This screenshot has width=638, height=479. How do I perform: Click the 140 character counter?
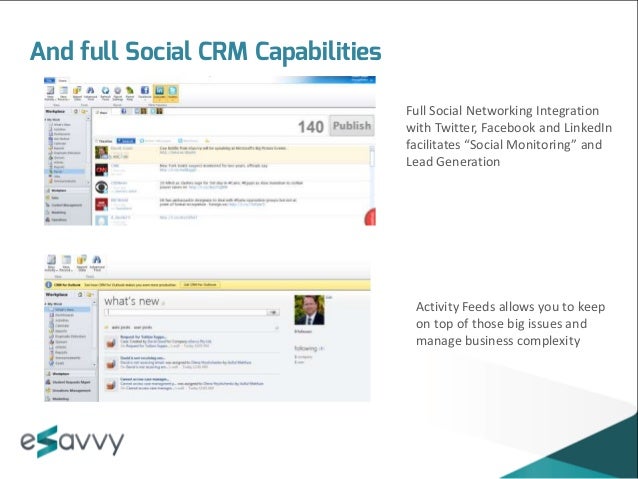click(310, 127)
